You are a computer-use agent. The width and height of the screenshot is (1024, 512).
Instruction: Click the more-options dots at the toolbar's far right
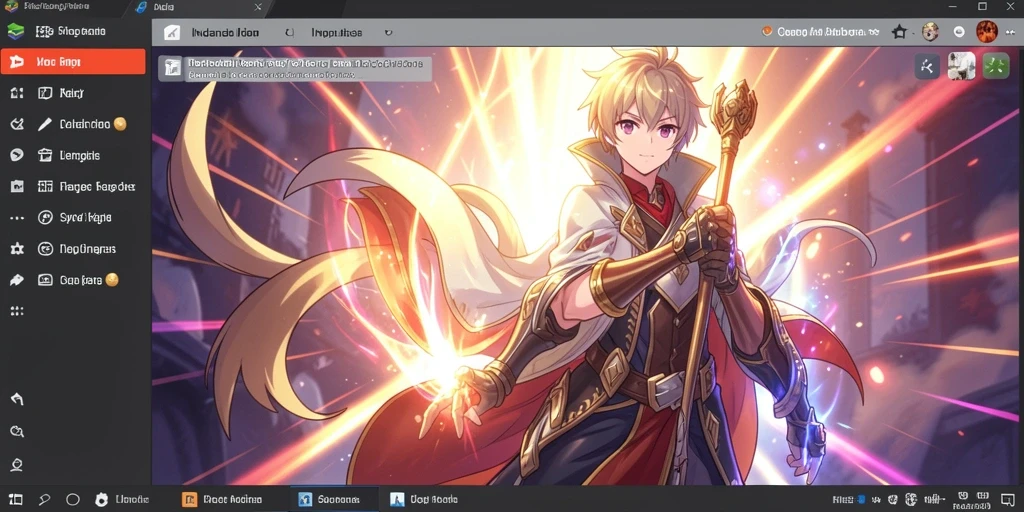pos(1011,31)
